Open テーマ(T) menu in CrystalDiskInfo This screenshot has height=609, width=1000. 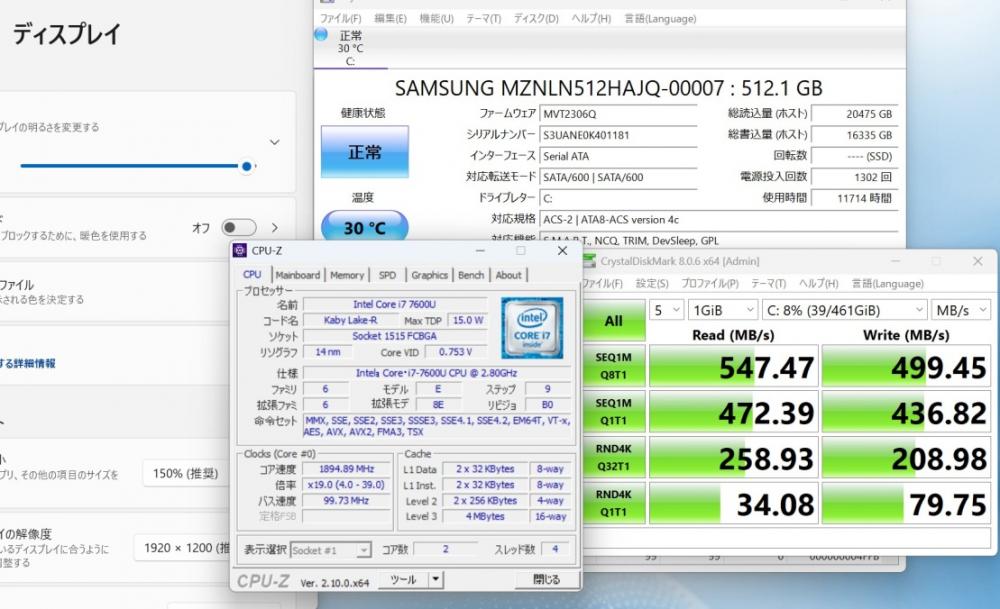483,18
